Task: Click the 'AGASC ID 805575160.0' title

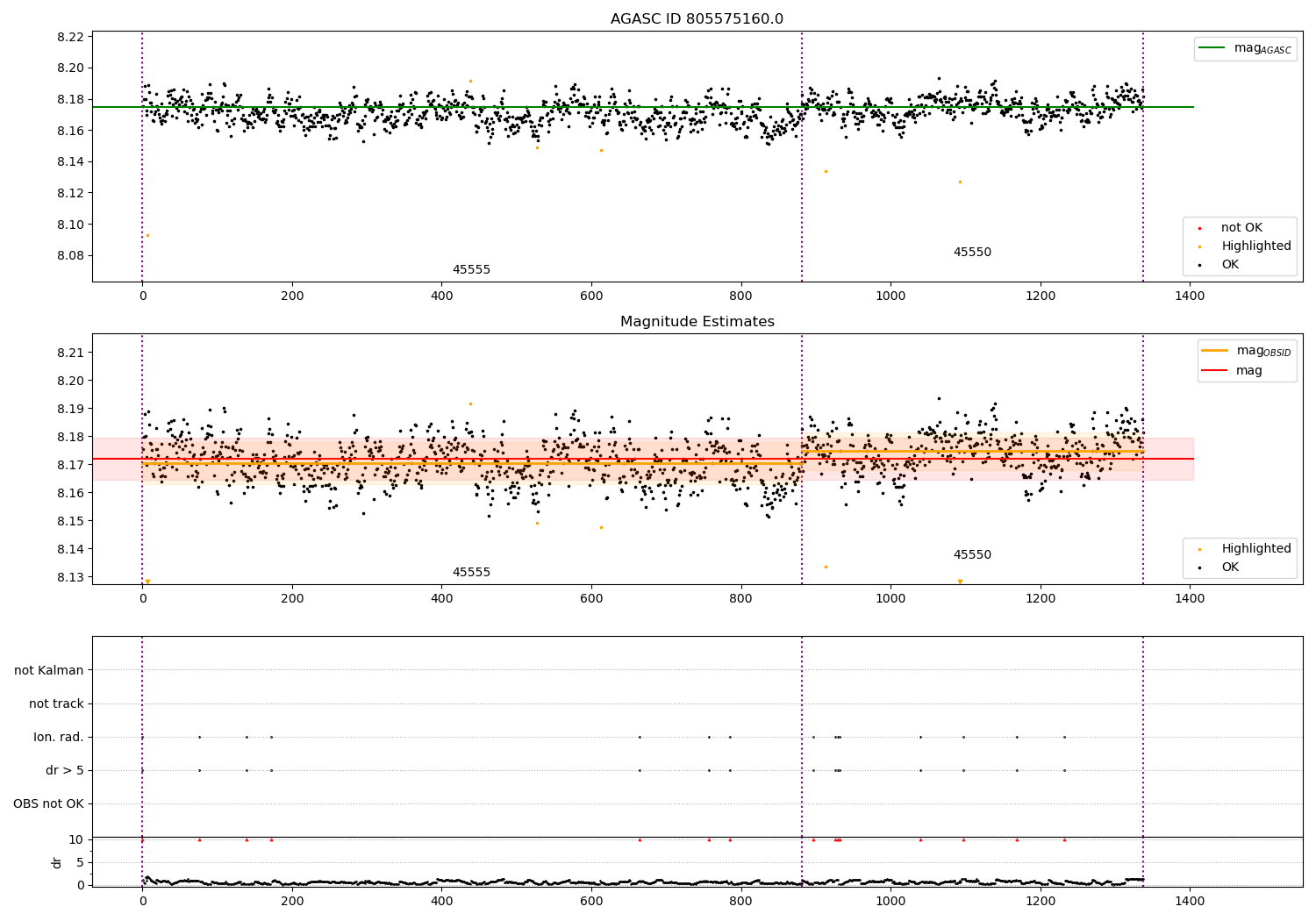Action: [x=697, y=19]
